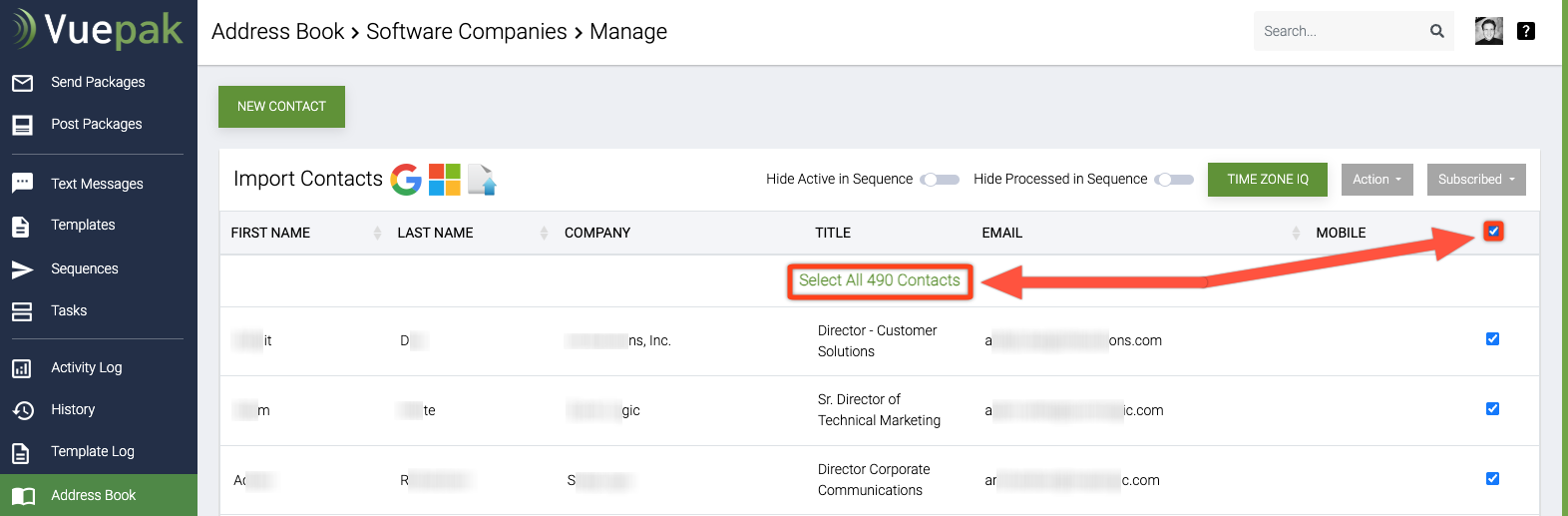Click the Director Corporate Communications title cell
The image size is (1568, 516).
pyautogui.click(x=874, y=480)
